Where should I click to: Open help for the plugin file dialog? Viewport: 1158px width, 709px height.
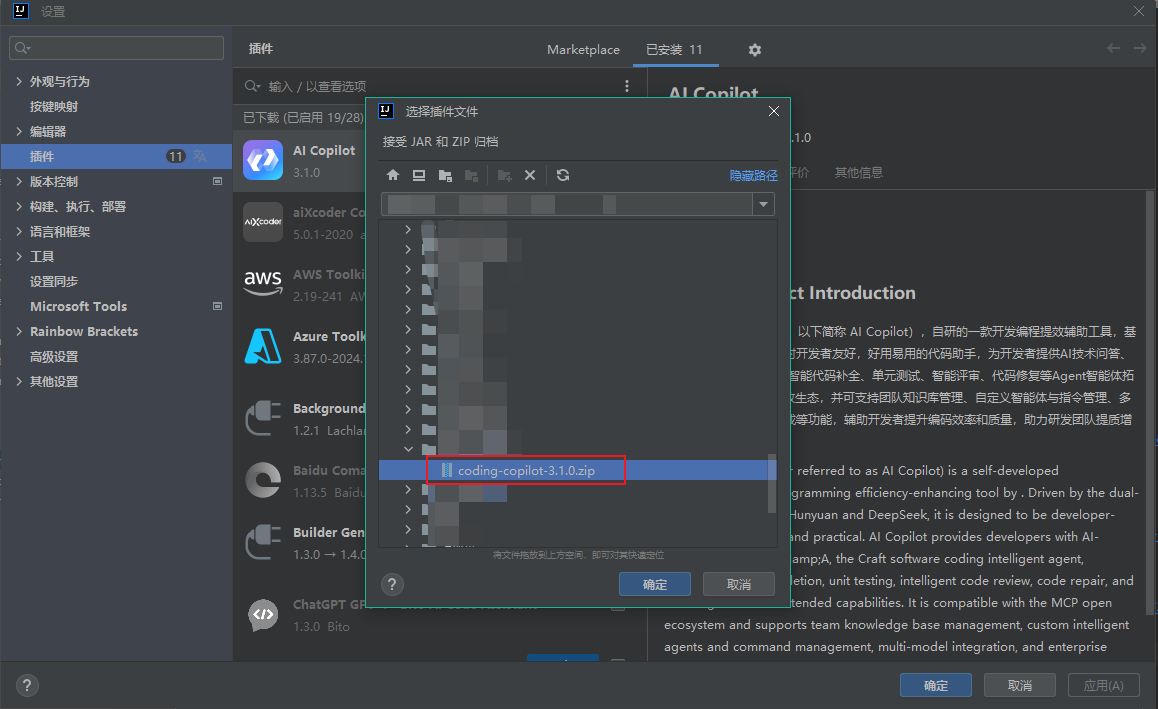392,584
